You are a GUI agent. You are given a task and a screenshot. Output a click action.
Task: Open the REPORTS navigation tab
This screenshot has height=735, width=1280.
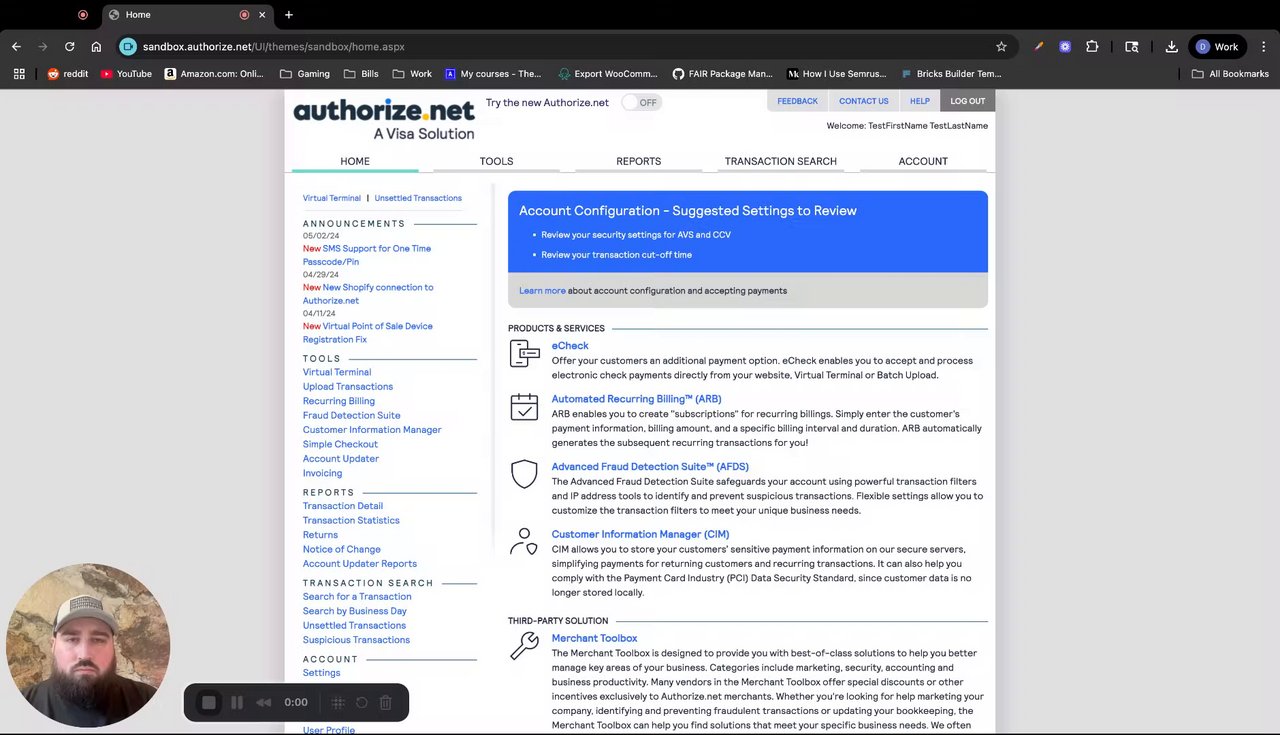click(x=638, y=161)
